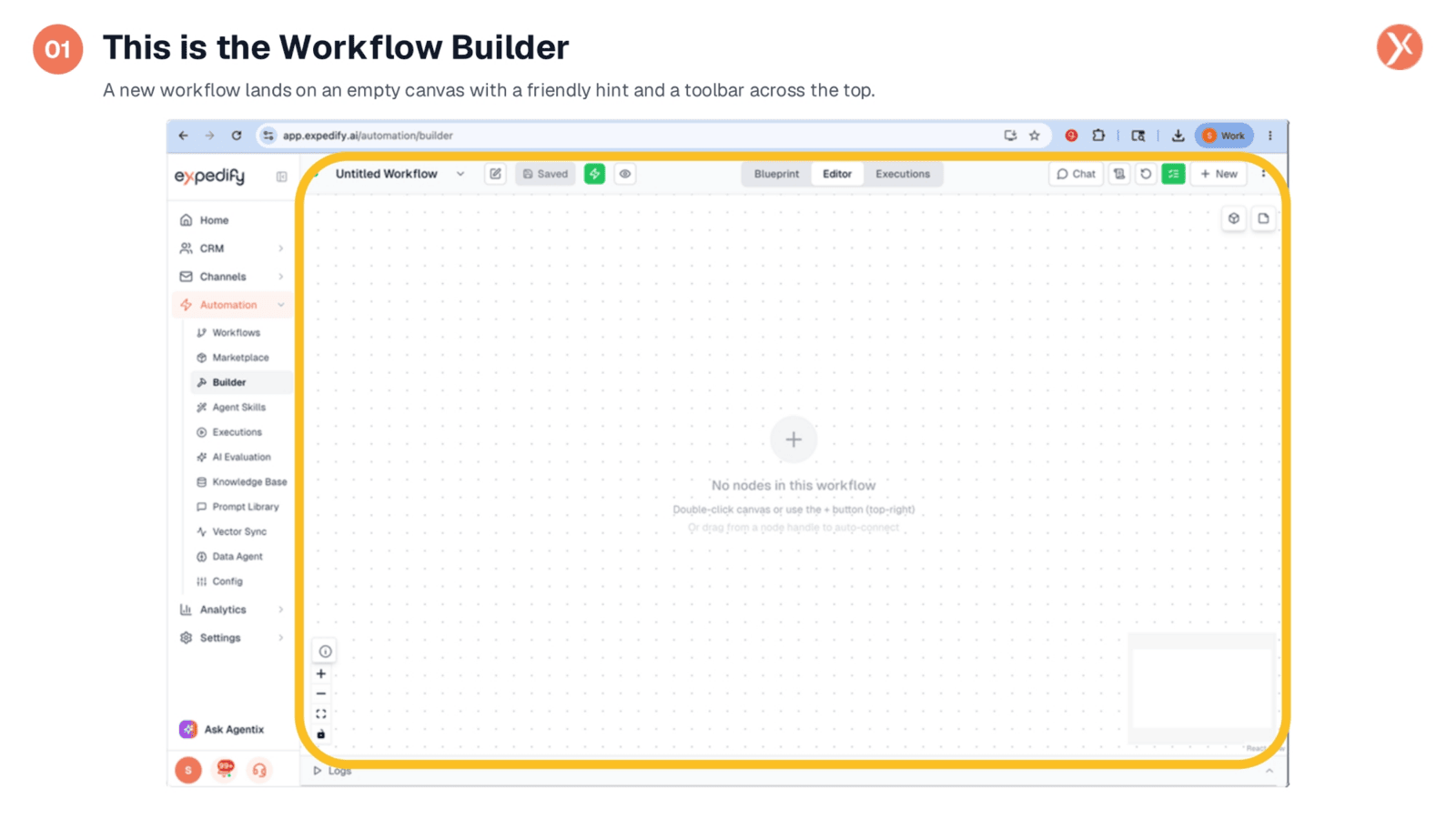Click the circular refresh arrow toolbar icon

click(1146, 174)
